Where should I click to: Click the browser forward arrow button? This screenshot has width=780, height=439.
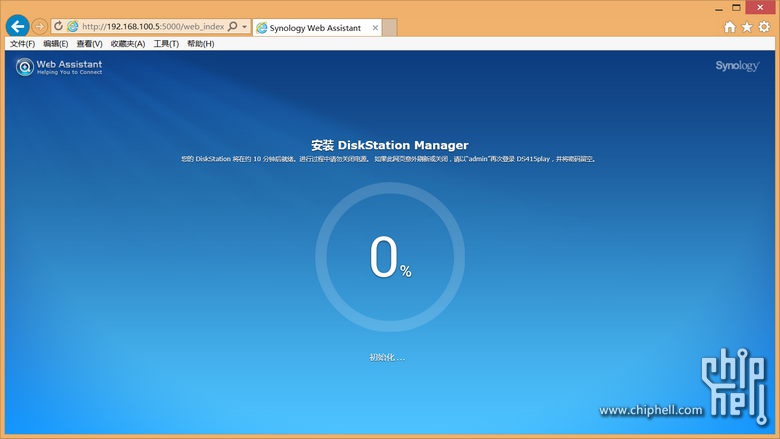(x=40, y=26)
